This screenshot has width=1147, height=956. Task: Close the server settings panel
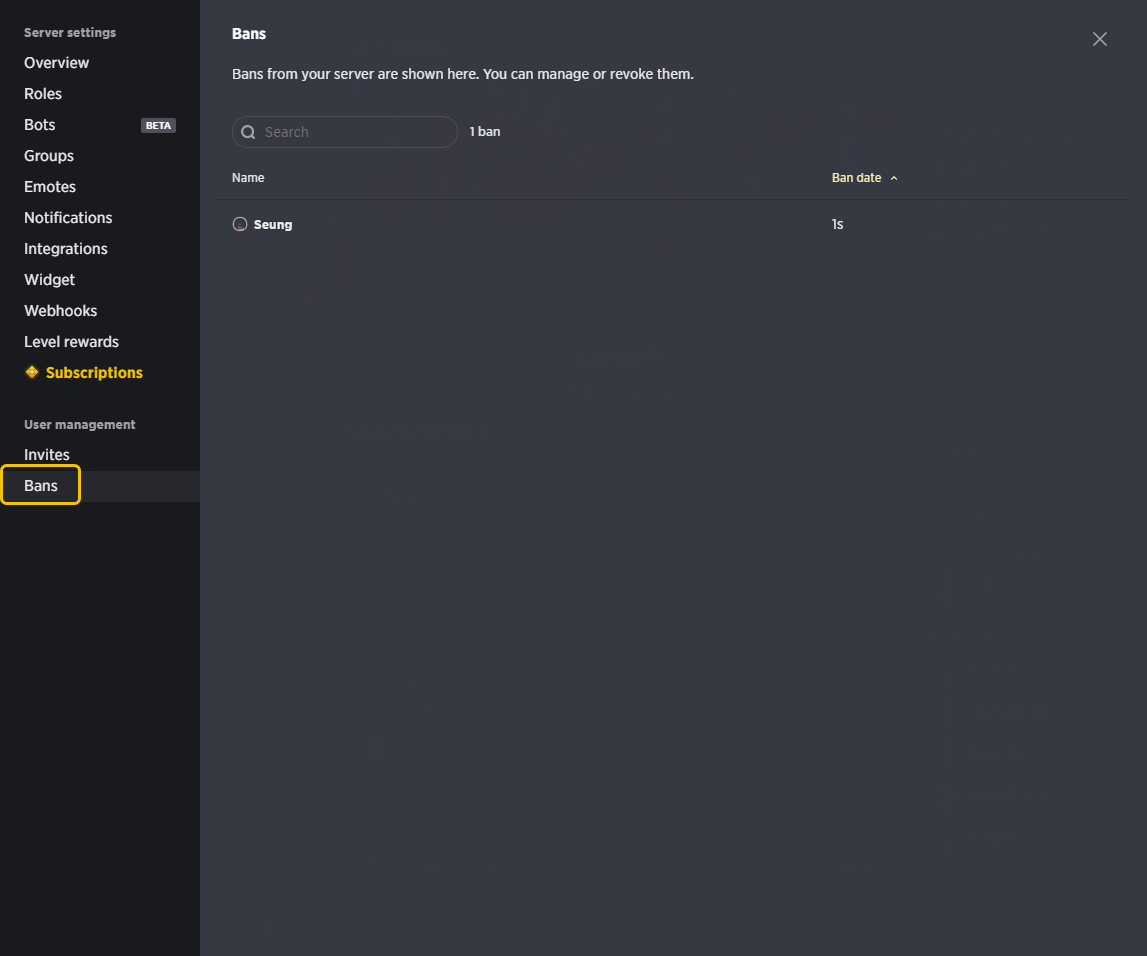[x=1099, y=39]
